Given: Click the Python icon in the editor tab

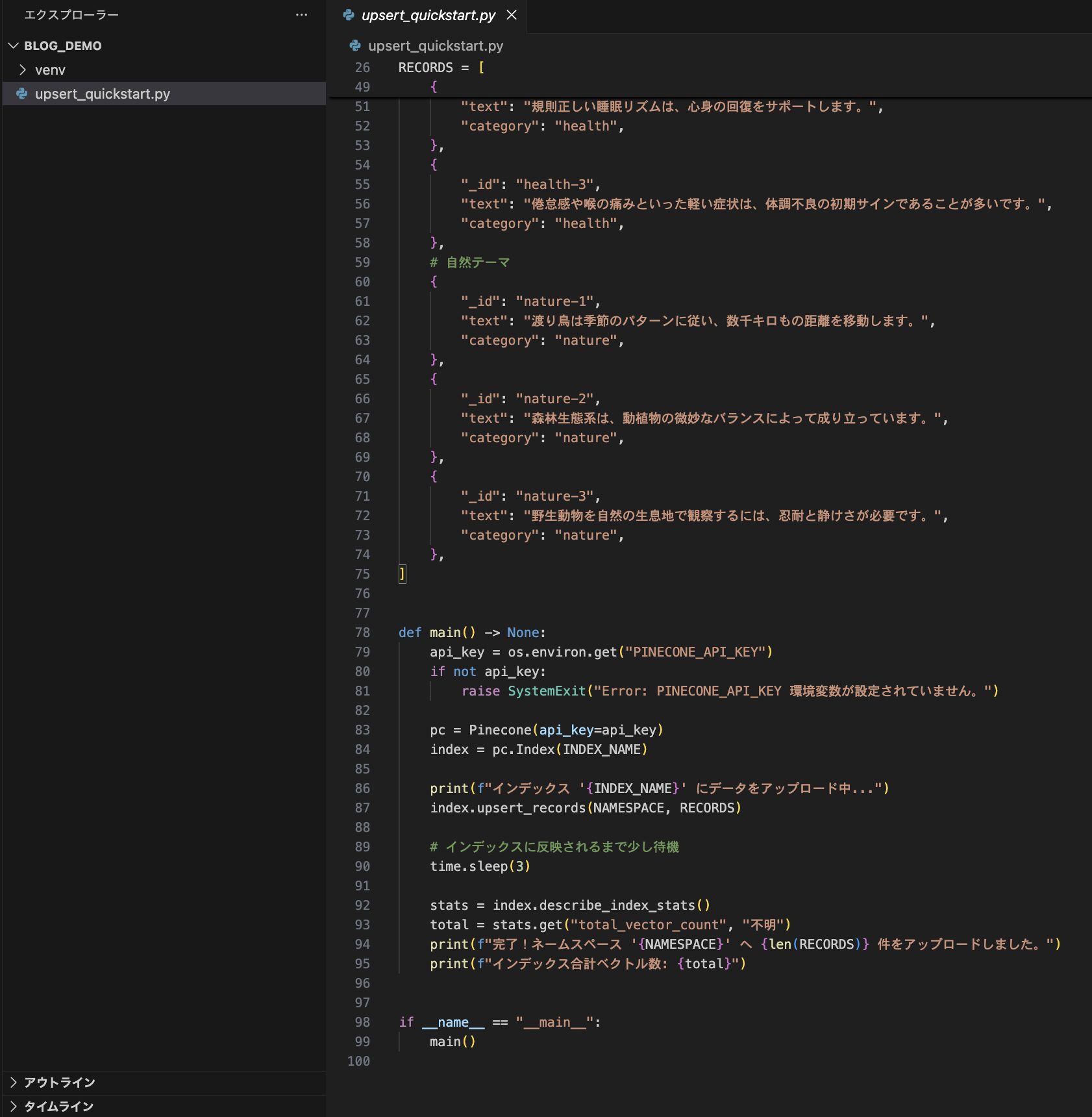Looking at the screenshot, I should click(349, 15).
